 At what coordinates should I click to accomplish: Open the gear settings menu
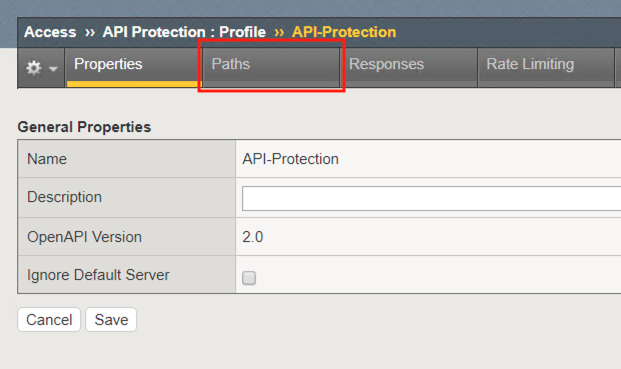[x=34, y=68]
